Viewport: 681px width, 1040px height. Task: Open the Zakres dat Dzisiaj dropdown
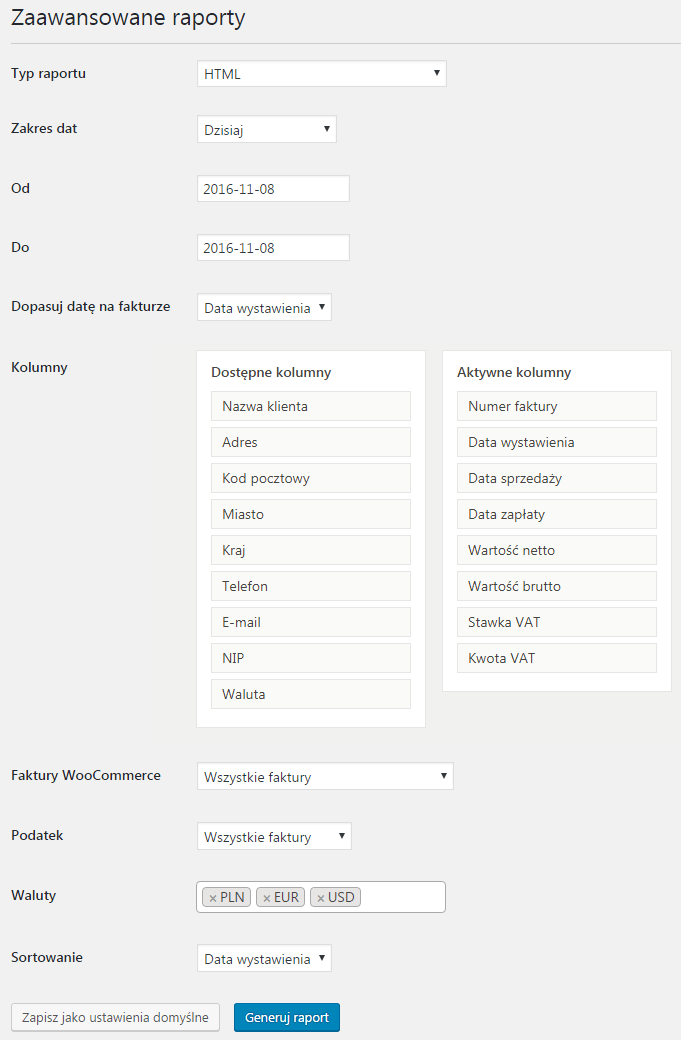(x=267, y=129)
